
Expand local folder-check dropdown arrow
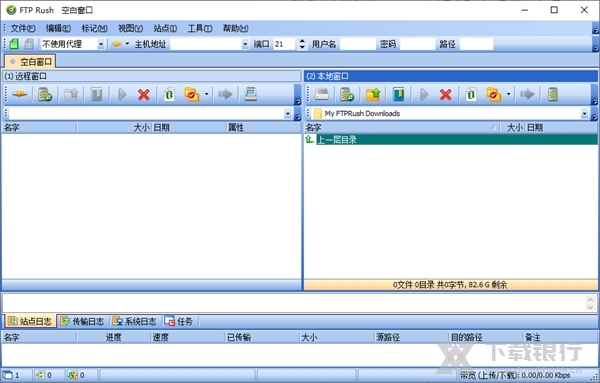tap(508, 94)
